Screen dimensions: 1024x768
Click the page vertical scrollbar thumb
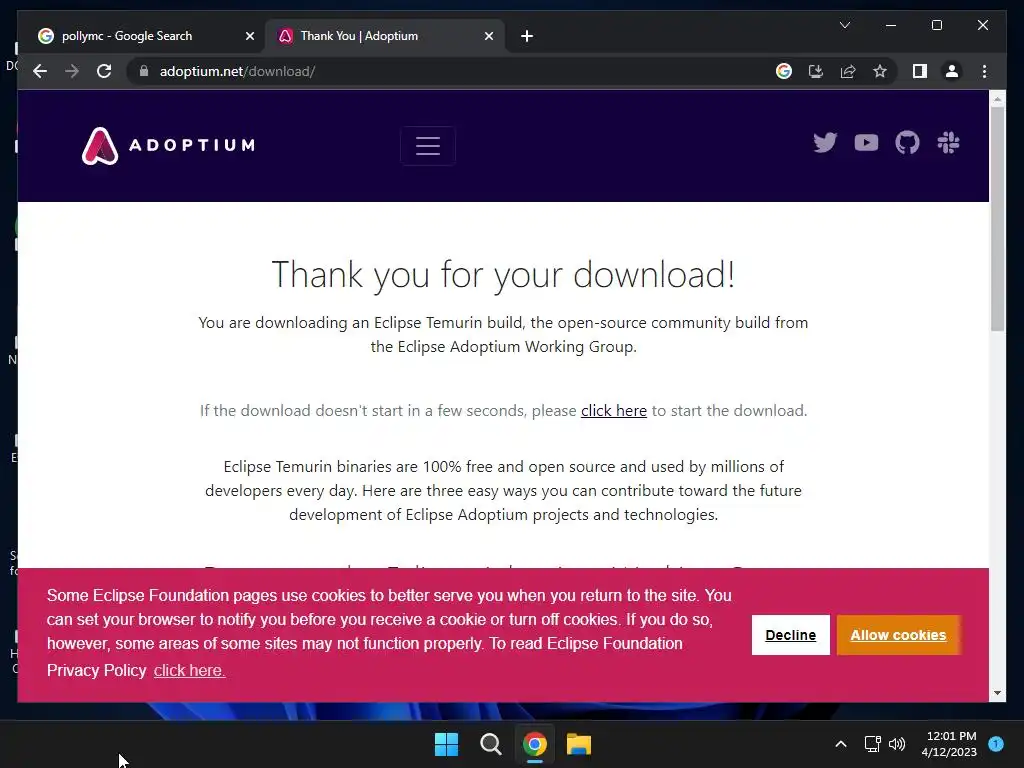(x=997, y=218)
